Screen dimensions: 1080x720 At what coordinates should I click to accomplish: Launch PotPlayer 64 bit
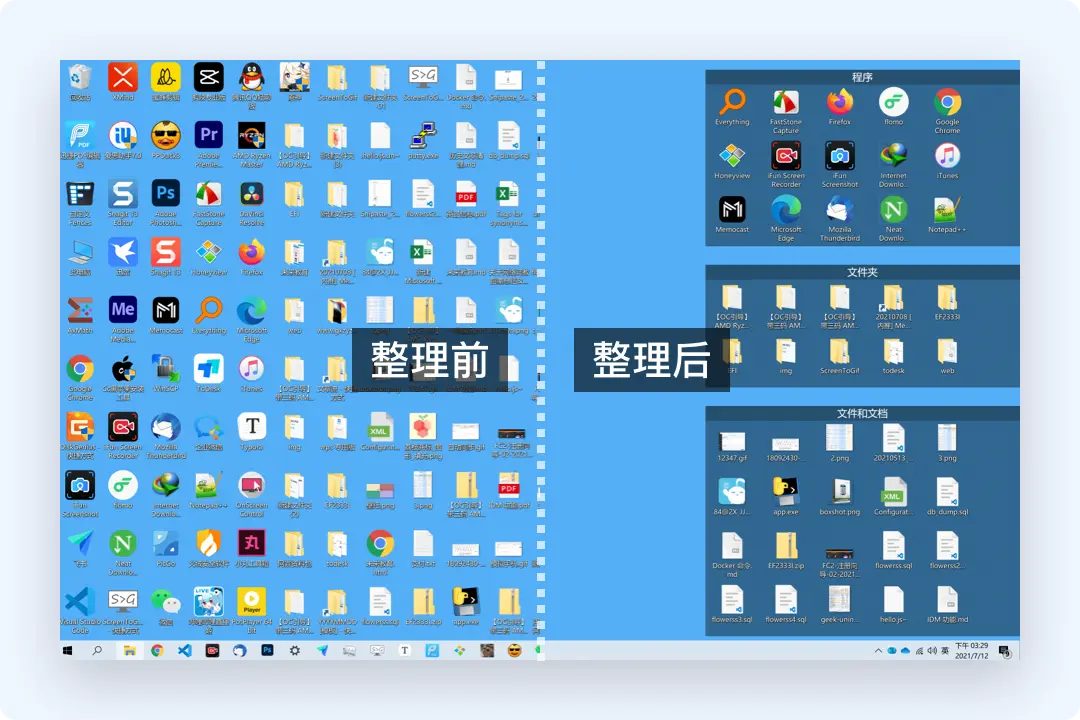coord(252,601)
